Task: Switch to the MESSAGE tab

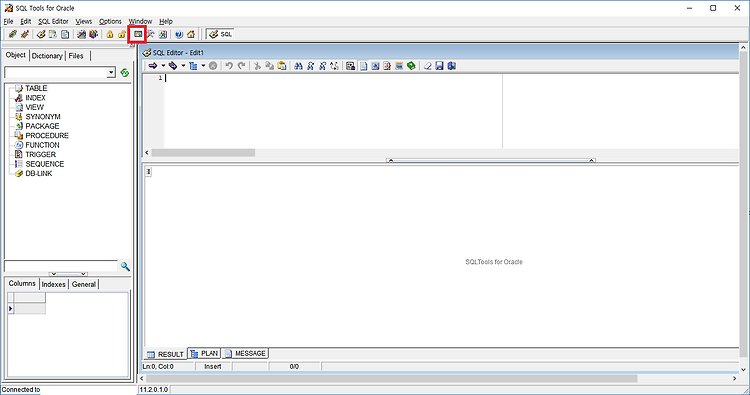Action: pyautogui.click(x=245, y=353)
